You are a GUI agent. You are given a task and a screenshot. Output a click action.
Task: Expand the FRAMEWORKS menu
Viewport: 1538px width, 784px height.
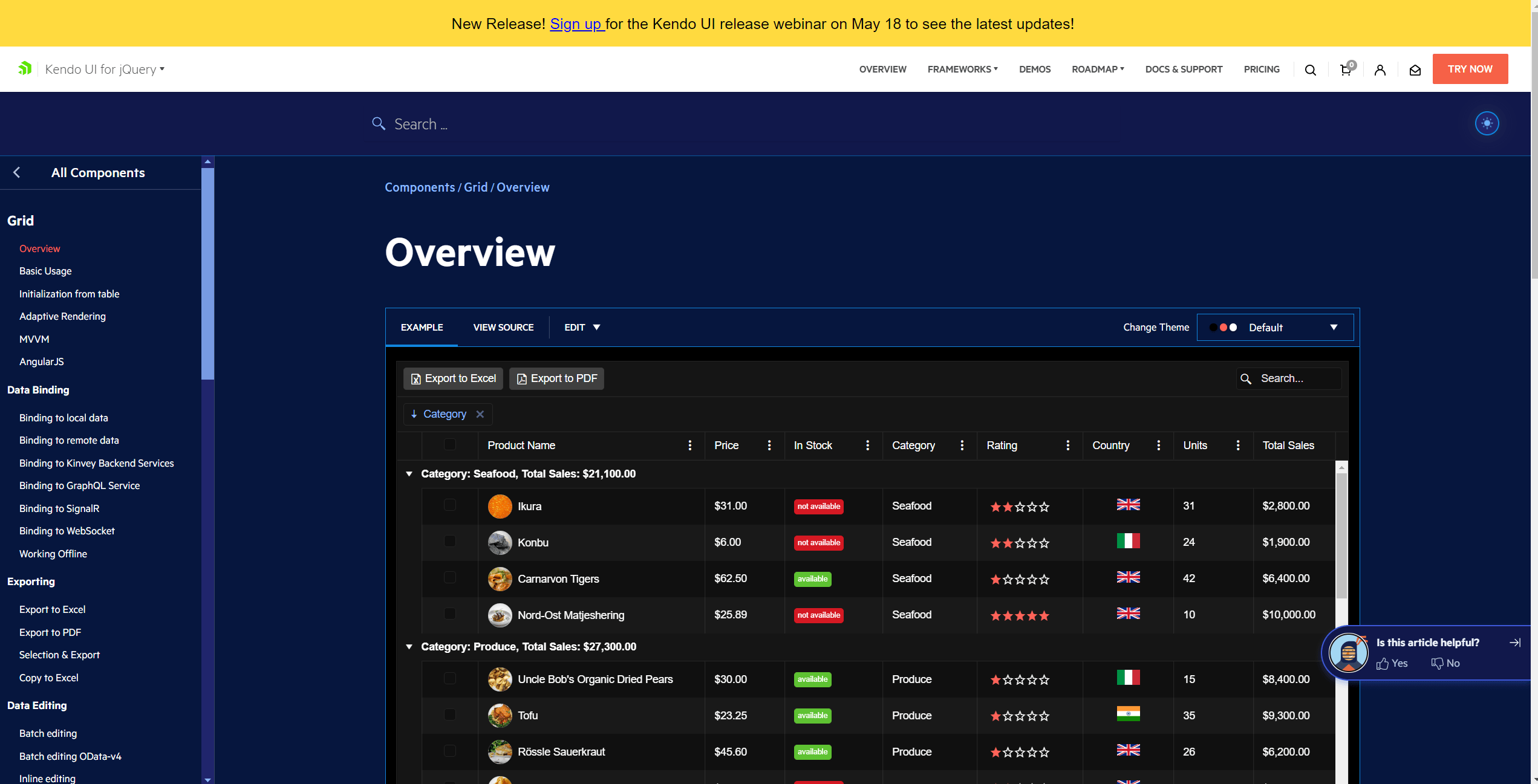(x=963, y=70)
